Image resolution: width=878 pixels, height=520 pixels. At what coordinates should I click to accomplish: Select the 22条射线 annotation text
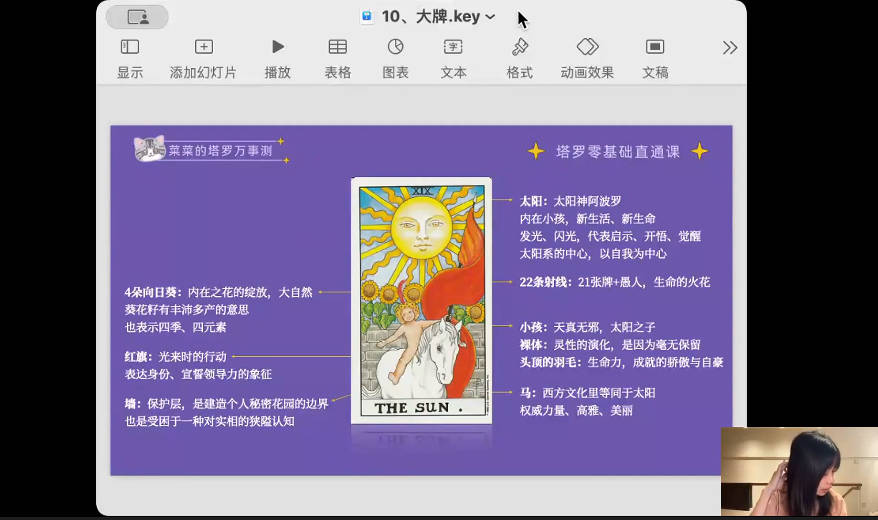tap(614, 282)
